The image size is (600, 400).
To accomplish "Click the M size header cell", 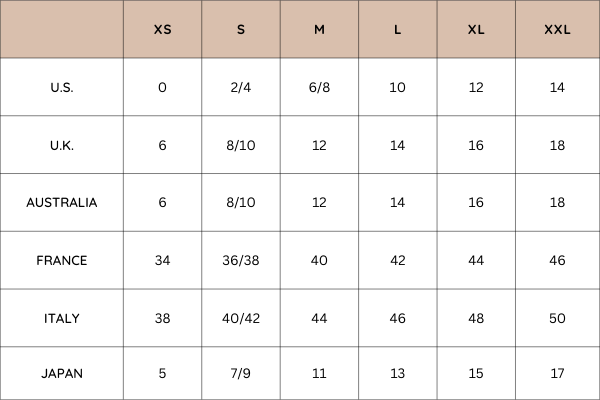I will pos(319,29).
